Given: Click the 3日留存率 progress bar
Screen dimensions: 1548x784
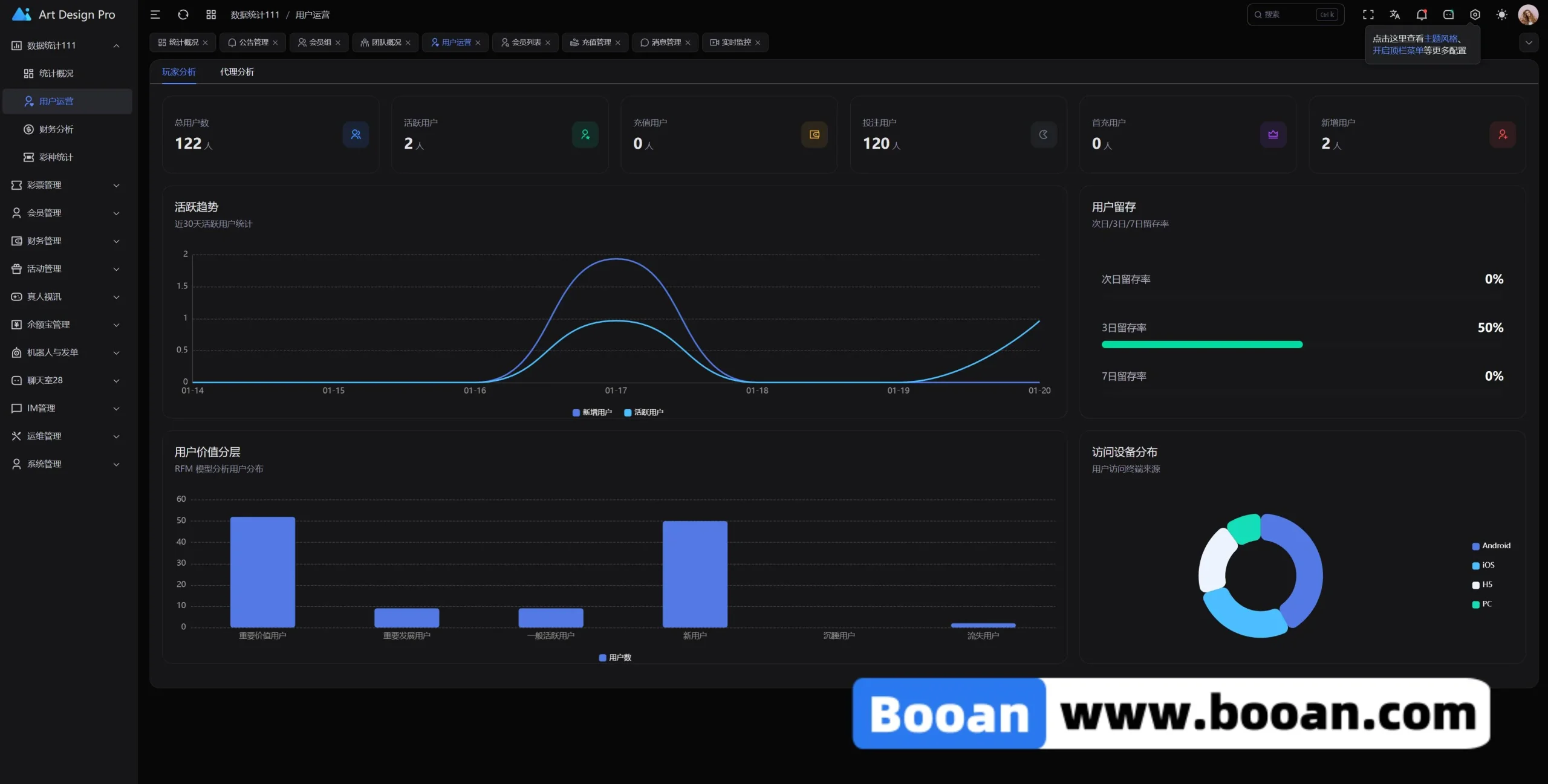Looking at the screenshot, I should [1302, 345].
